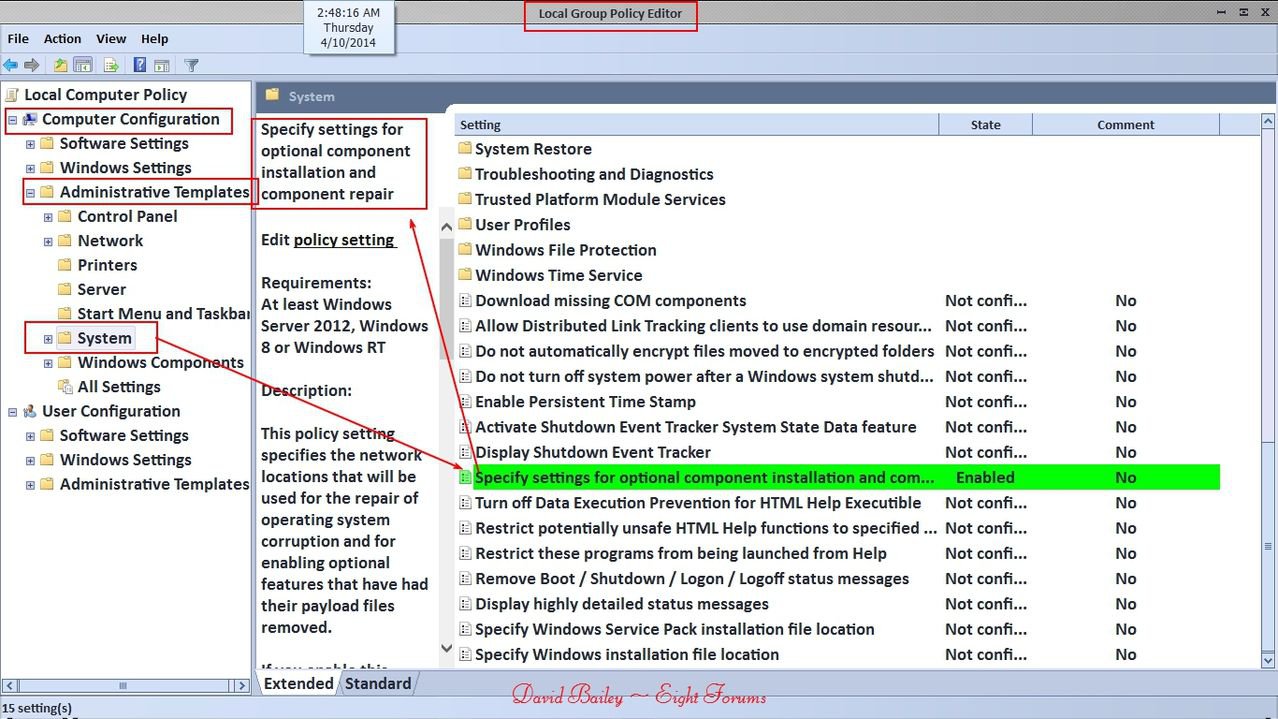Select 'Allow Distributed Link Tracking clients' setting

[x=703, y=326]
